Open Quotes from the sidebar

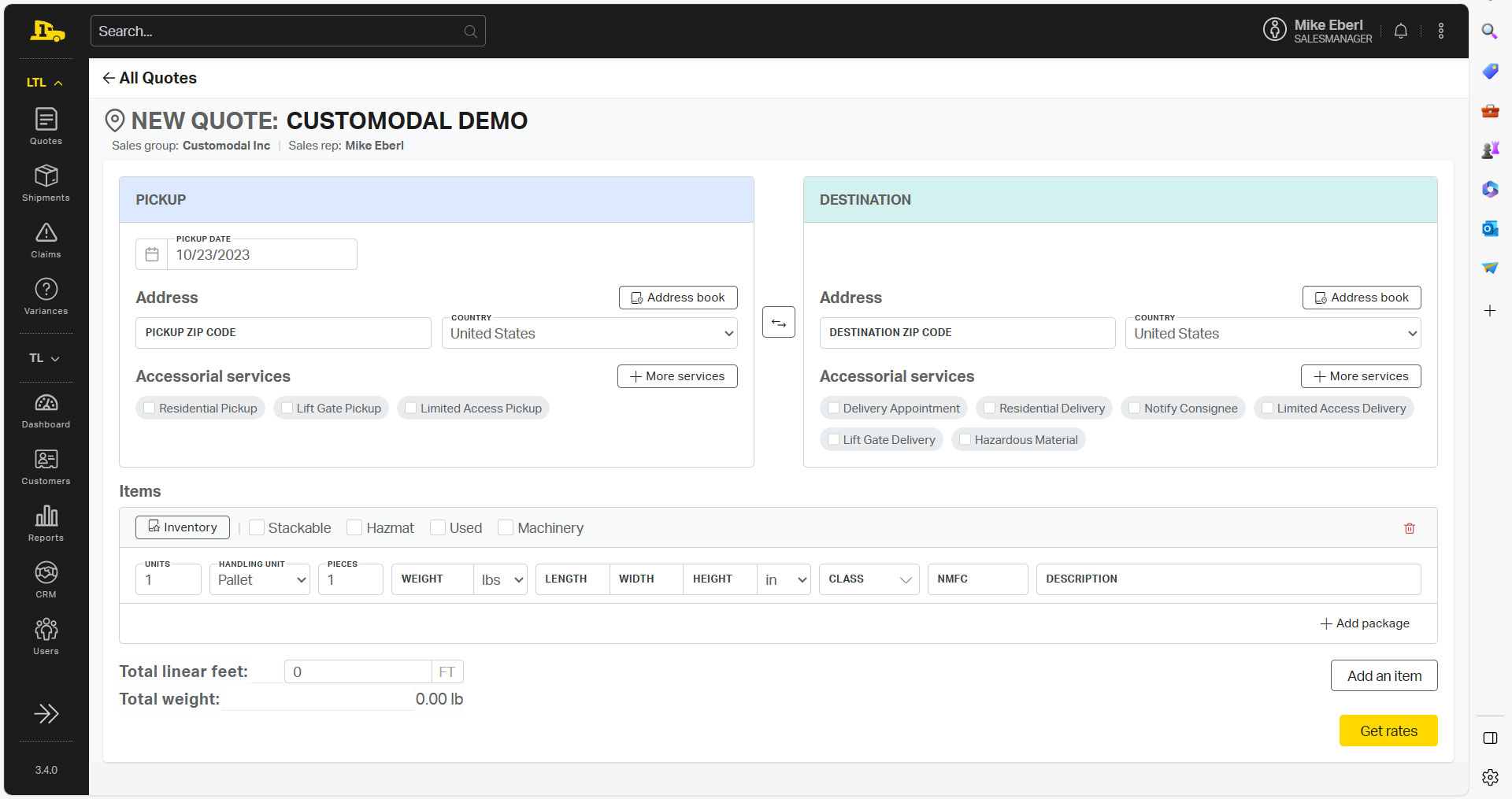click(46, 127)
